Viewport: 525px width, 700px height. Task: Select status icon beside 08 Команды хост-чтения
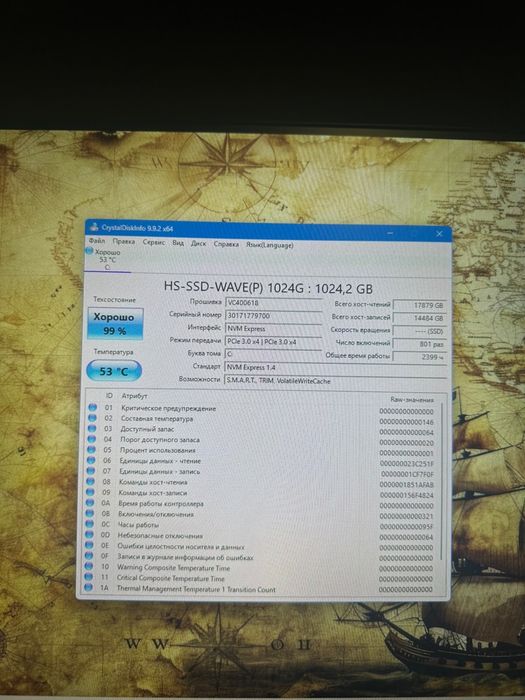click(x=91, y=482)
